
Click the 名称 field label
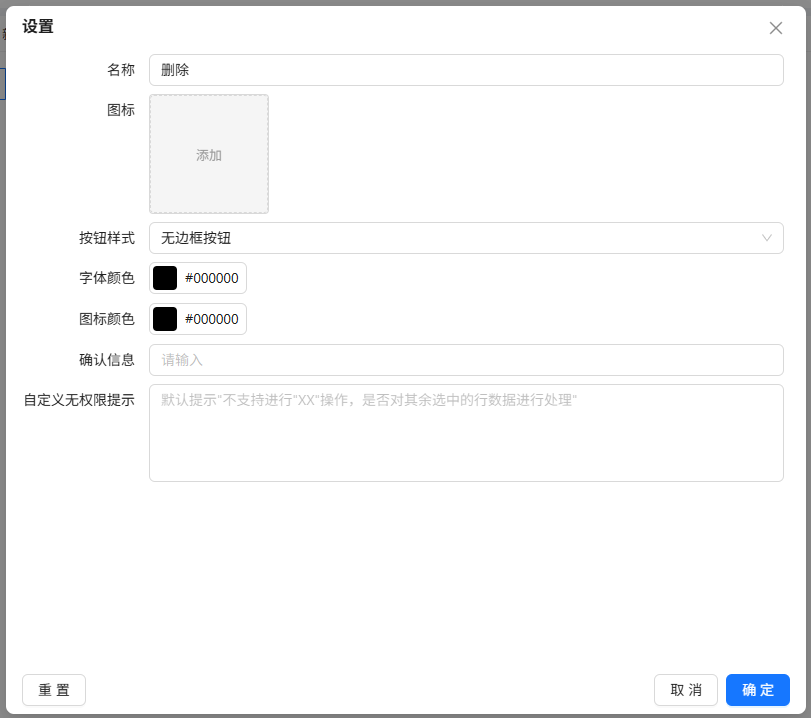(x=121, y=70)
